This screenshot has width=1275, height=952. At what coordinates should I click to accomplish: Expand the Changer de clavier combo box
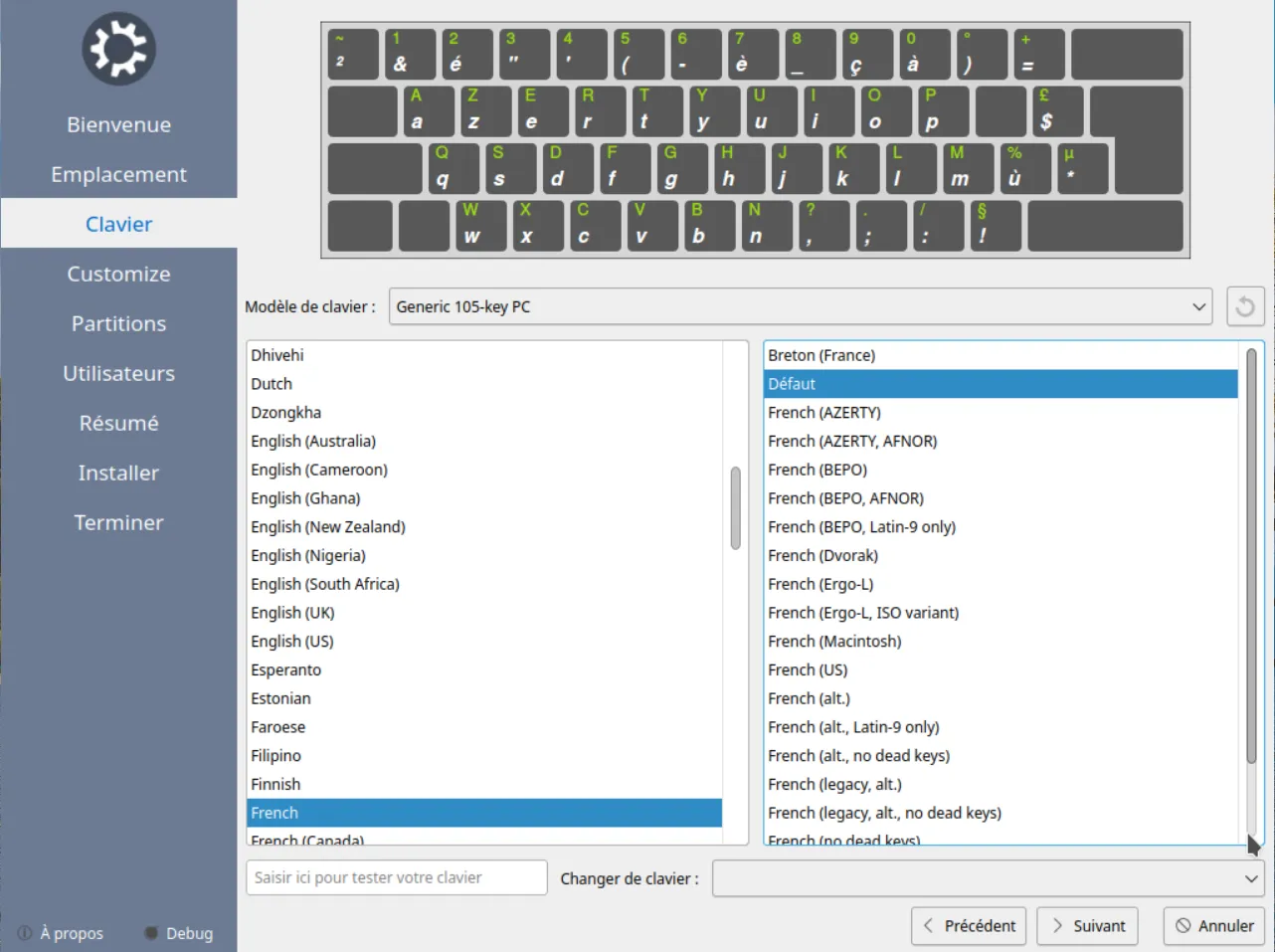[x=987, y=878]
